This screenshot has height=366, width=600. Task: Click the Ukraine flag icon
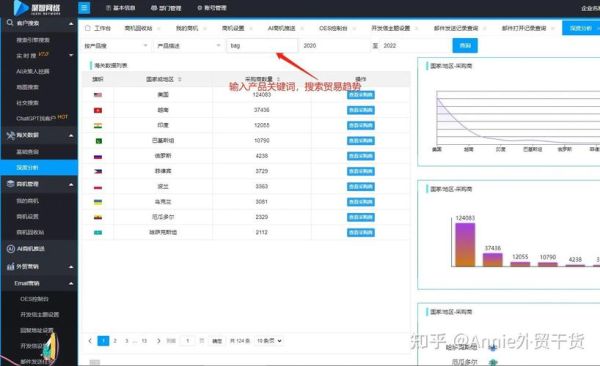98,202
